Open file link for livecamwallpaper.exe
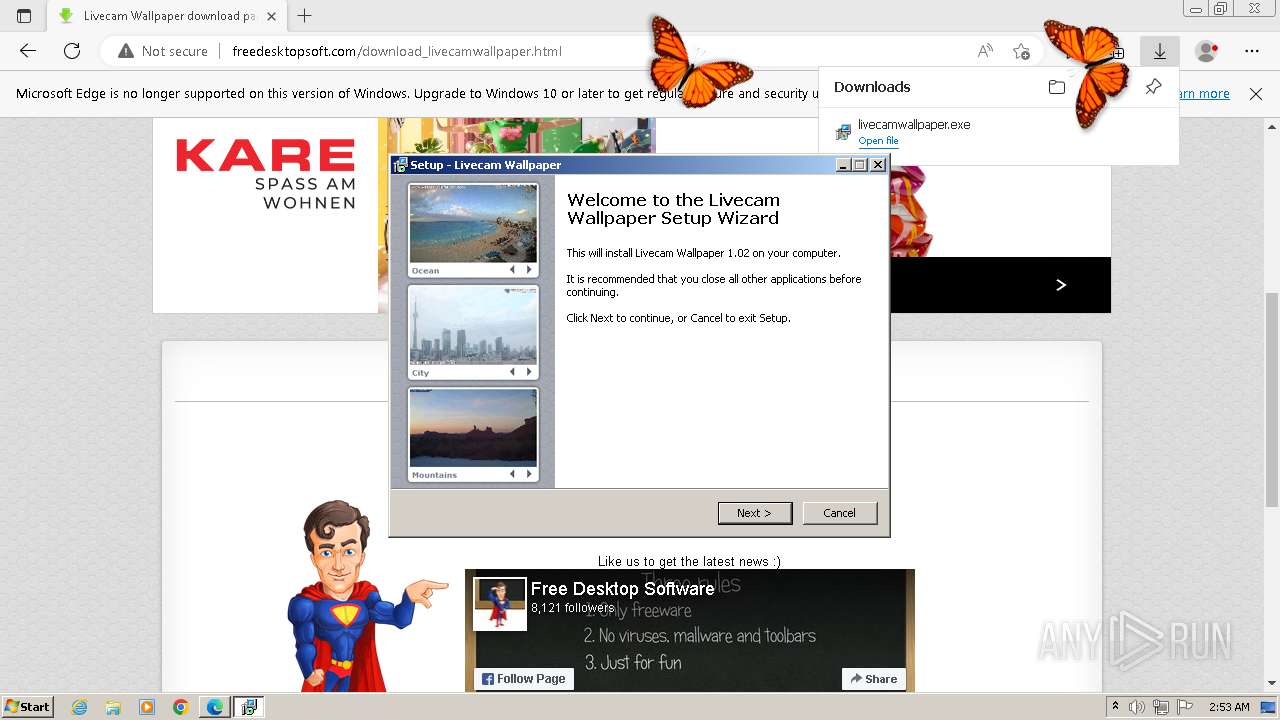The height and width of the screenshot is (720, 1280). coord(878,141)
